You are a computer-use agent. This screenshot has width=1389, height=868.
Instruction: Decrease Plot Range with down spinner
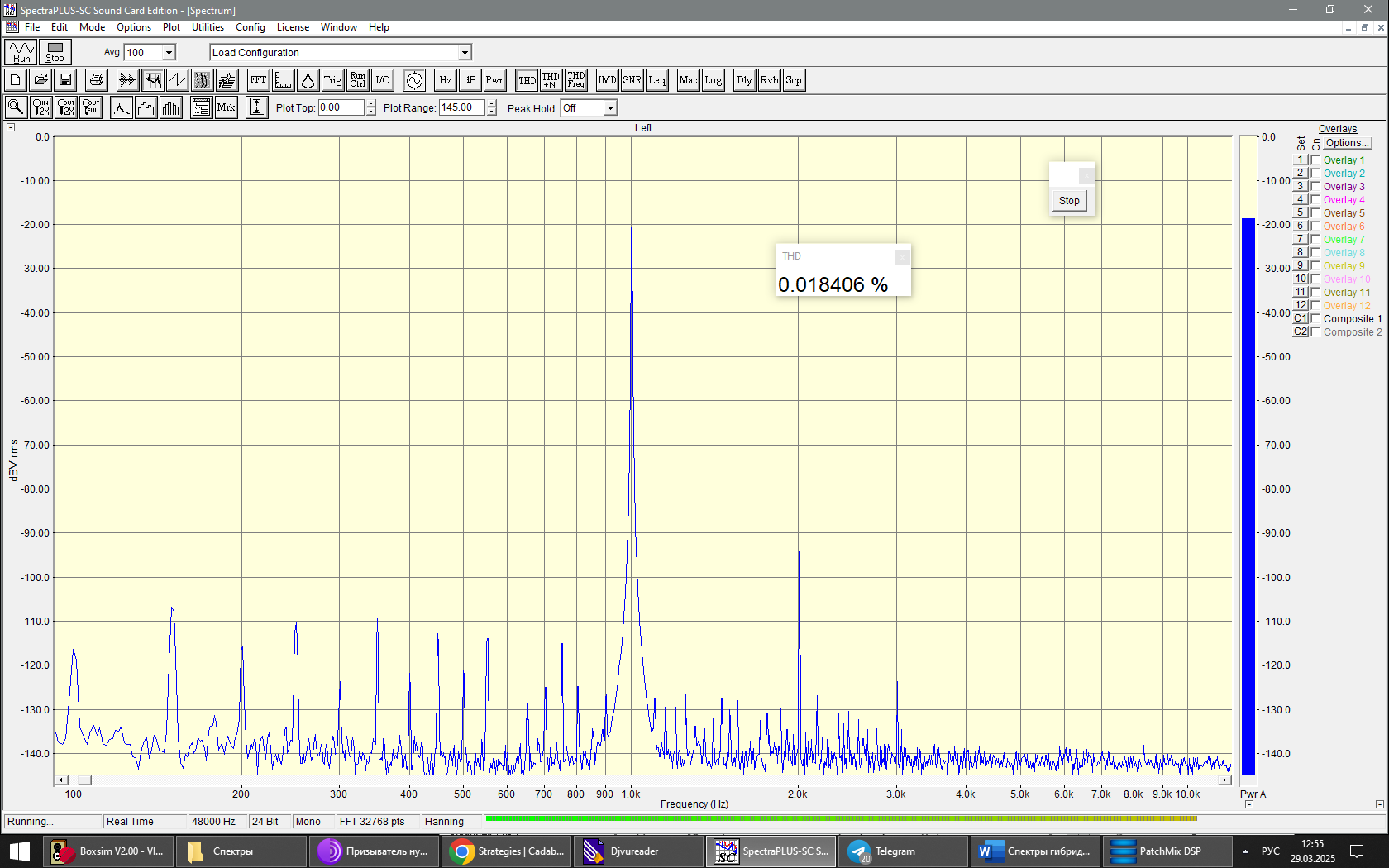click(x=492, y=112)
